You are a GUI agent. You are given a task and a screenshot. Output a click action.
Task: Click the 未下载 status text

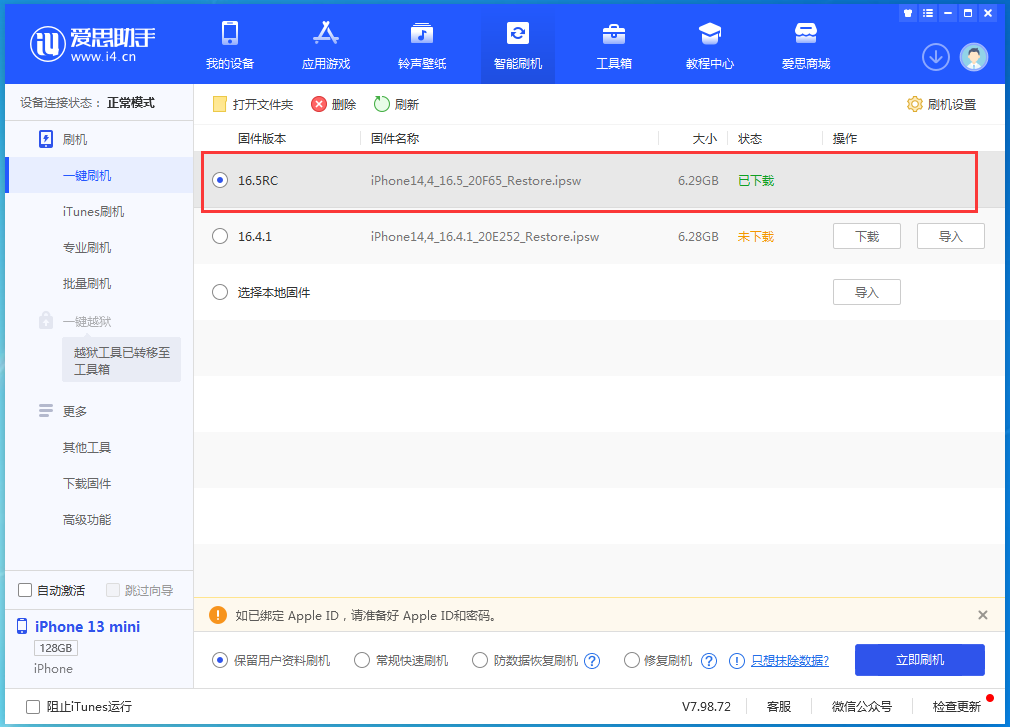pyautogui.click(x=756, y=237)
